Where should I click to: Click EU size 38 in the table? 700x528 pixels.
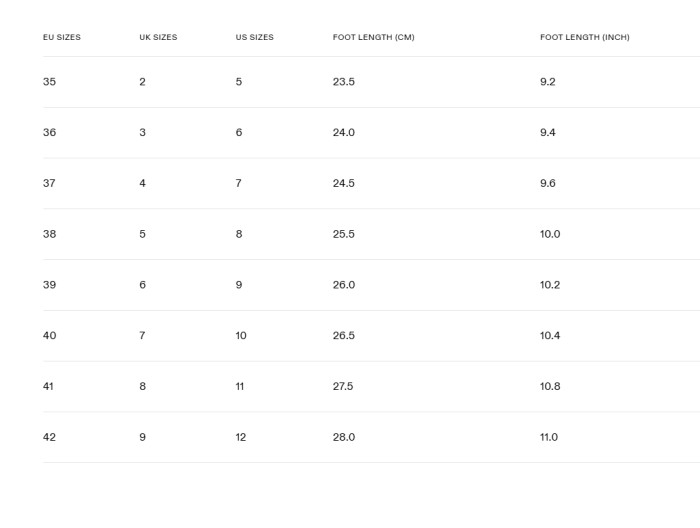(x=50, y=234)
